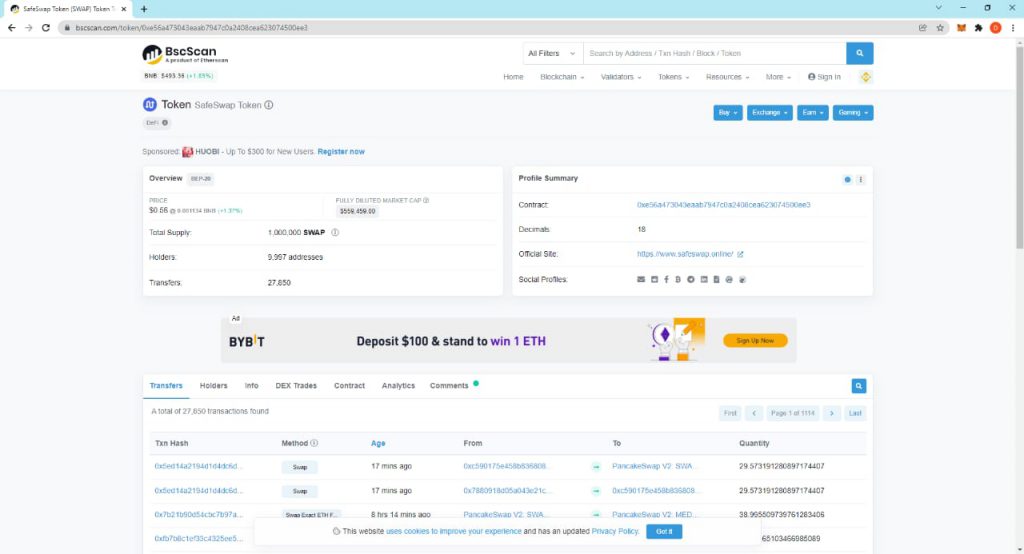The image size is (1024, 554).
Task: Expand the Blockchain menu
Action: pos(562,77)
